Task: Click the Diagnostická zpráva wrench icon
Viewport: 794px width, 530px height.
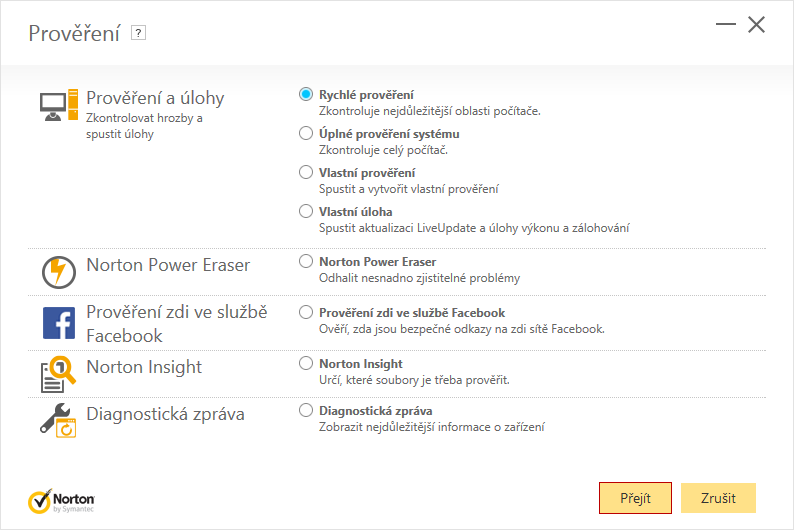Action: pos(58,419)
